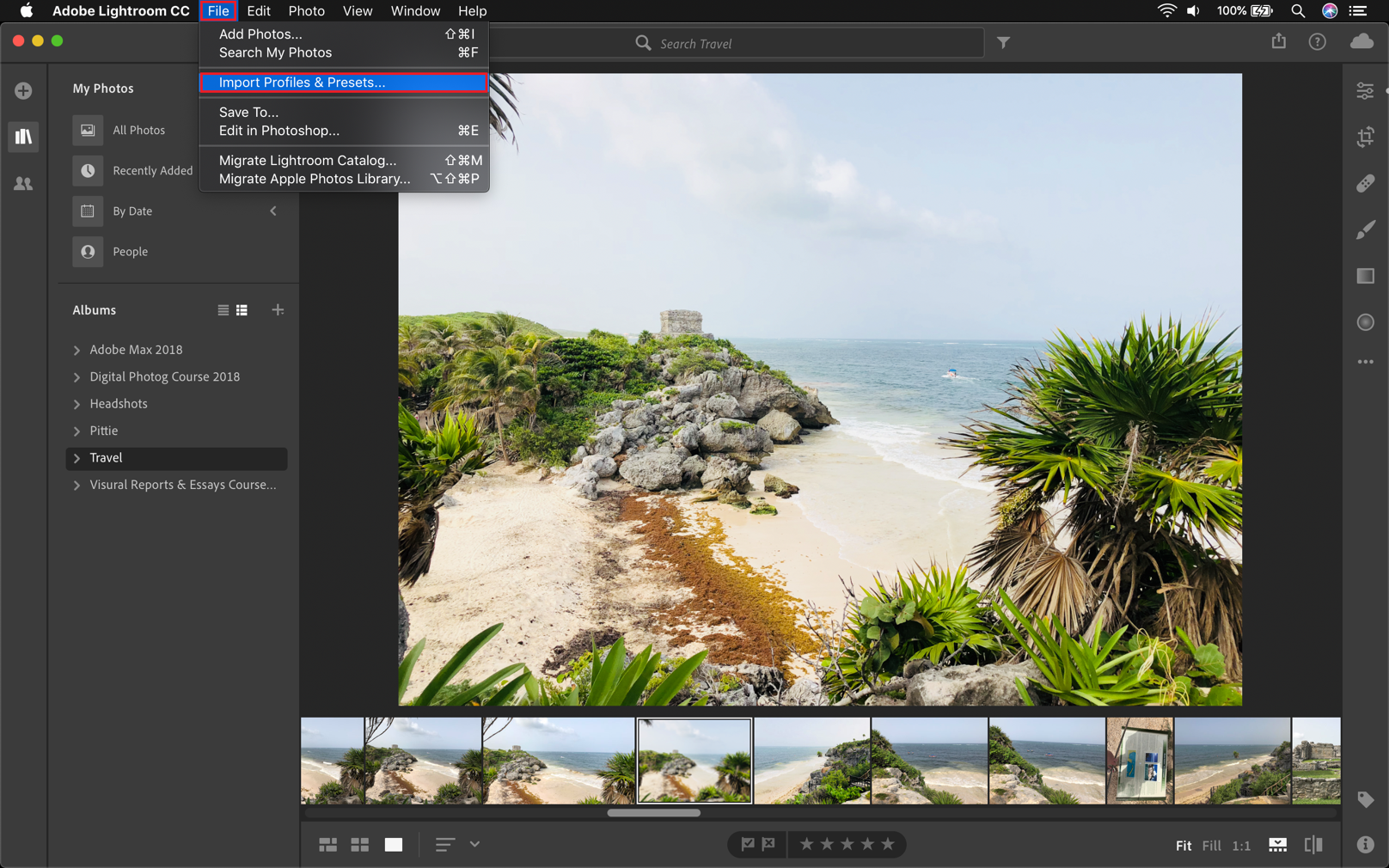Screen dimensions: 1389x868
Task: Expand the Adobe Max 2018 album
Action: tap(77, 350)
